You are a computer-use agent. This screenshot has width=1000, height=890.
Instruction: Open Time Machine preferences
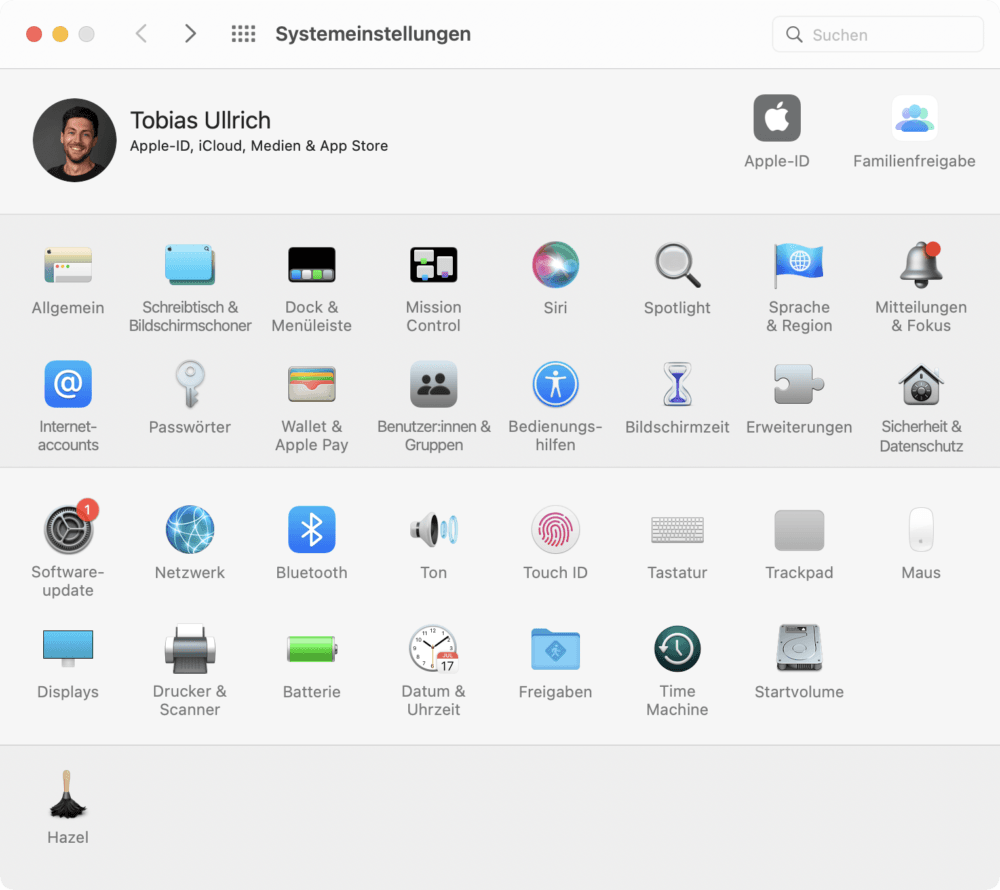click(x=677, y=649)
